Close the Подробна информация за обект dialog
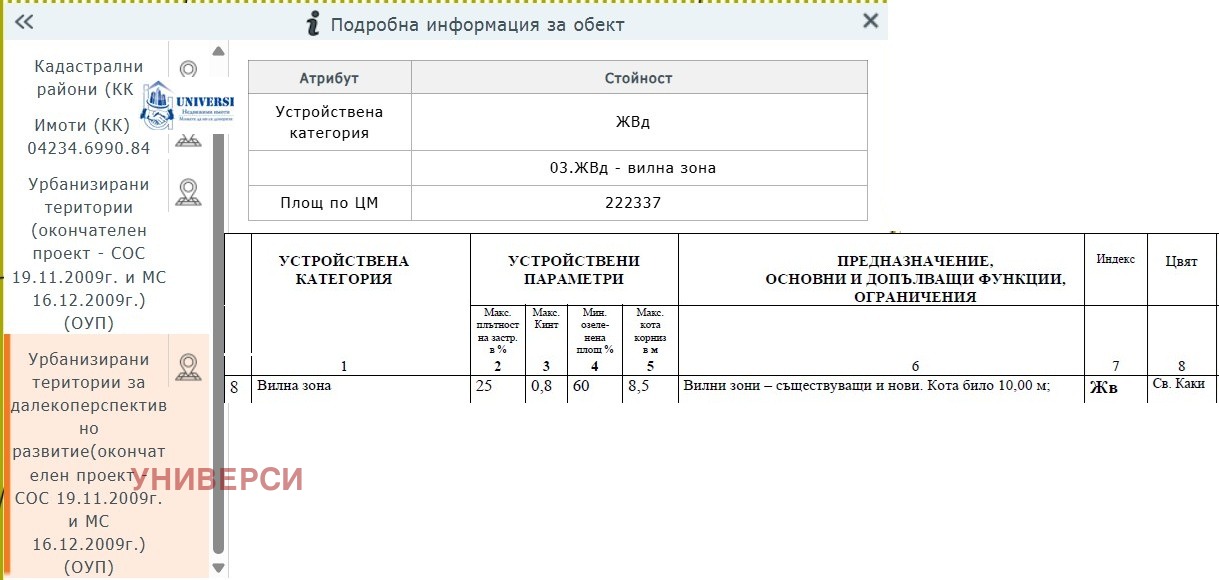 click(x=869, y=21)
